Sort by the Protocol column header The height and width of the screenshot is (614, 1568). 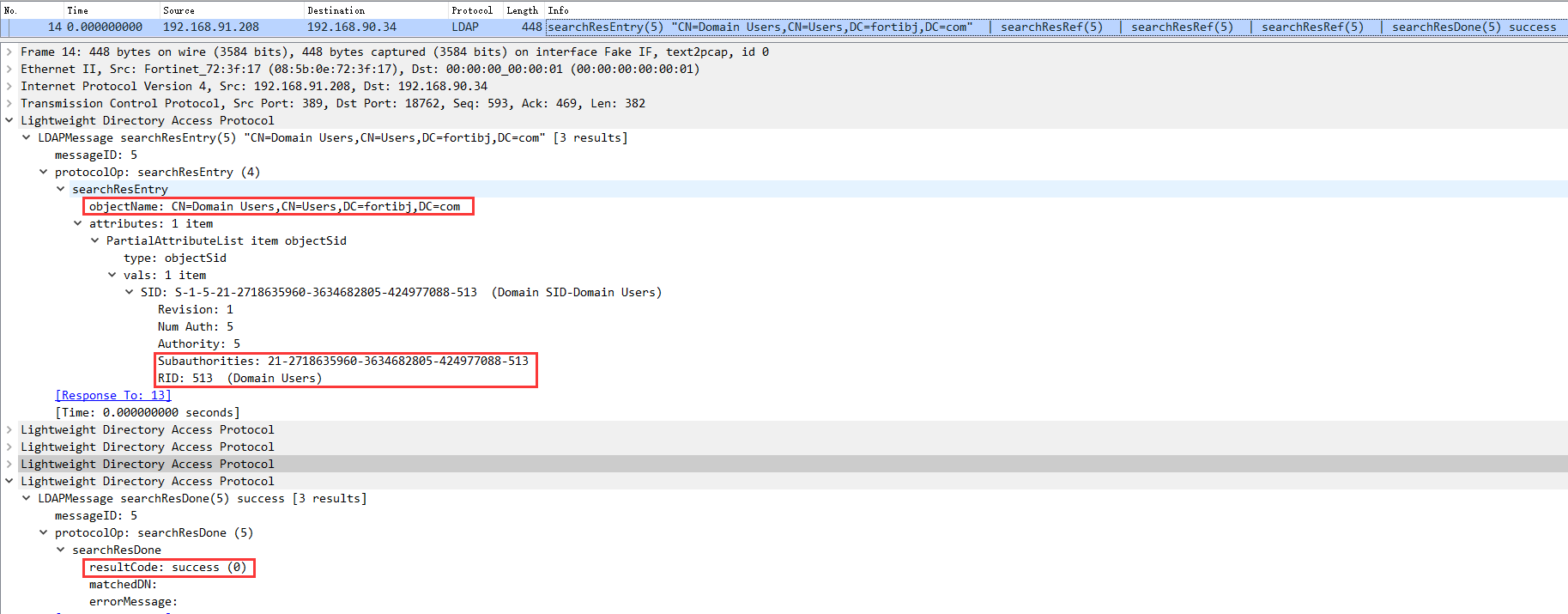[x=472, y=10]
